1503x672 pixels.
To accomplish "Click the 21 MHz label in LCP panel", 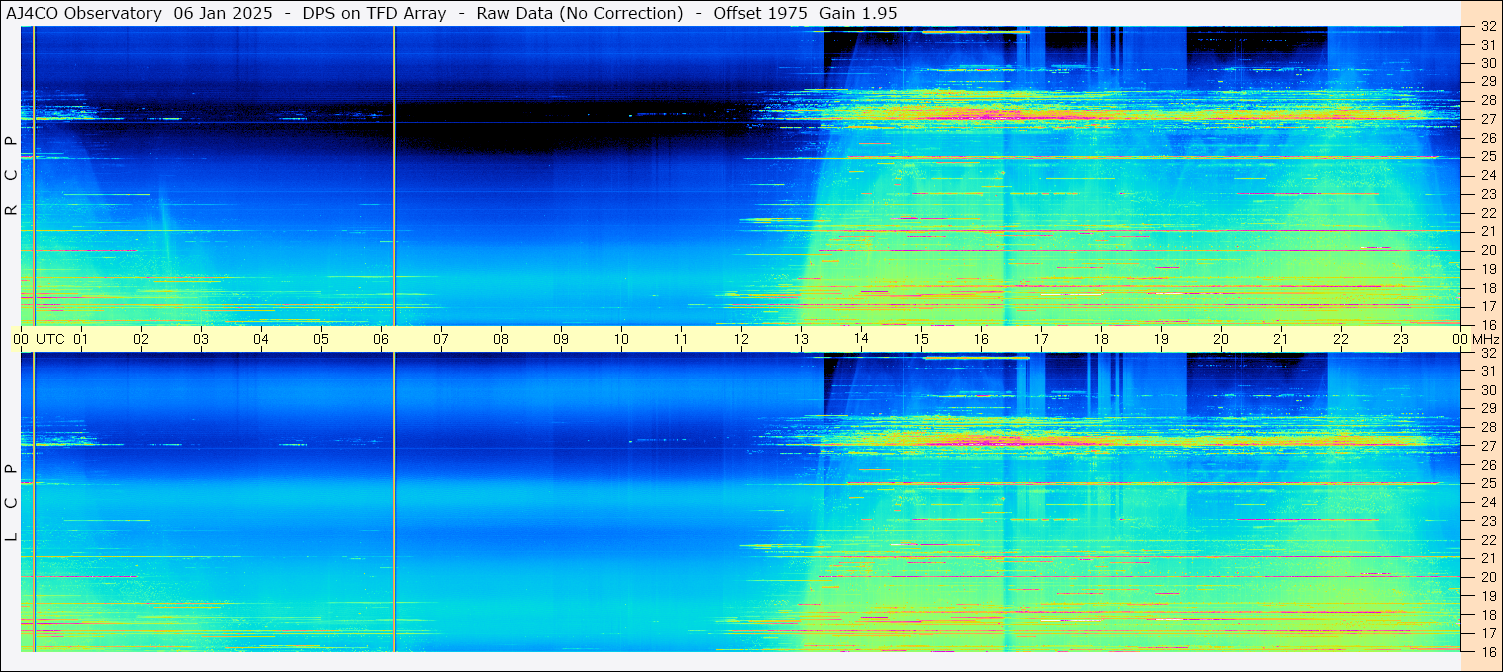I will 1488,558.
